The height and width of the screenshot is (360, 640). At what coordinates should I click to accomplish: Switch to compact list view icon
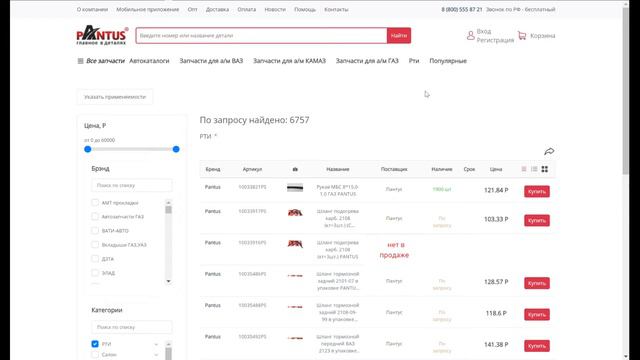524,169
